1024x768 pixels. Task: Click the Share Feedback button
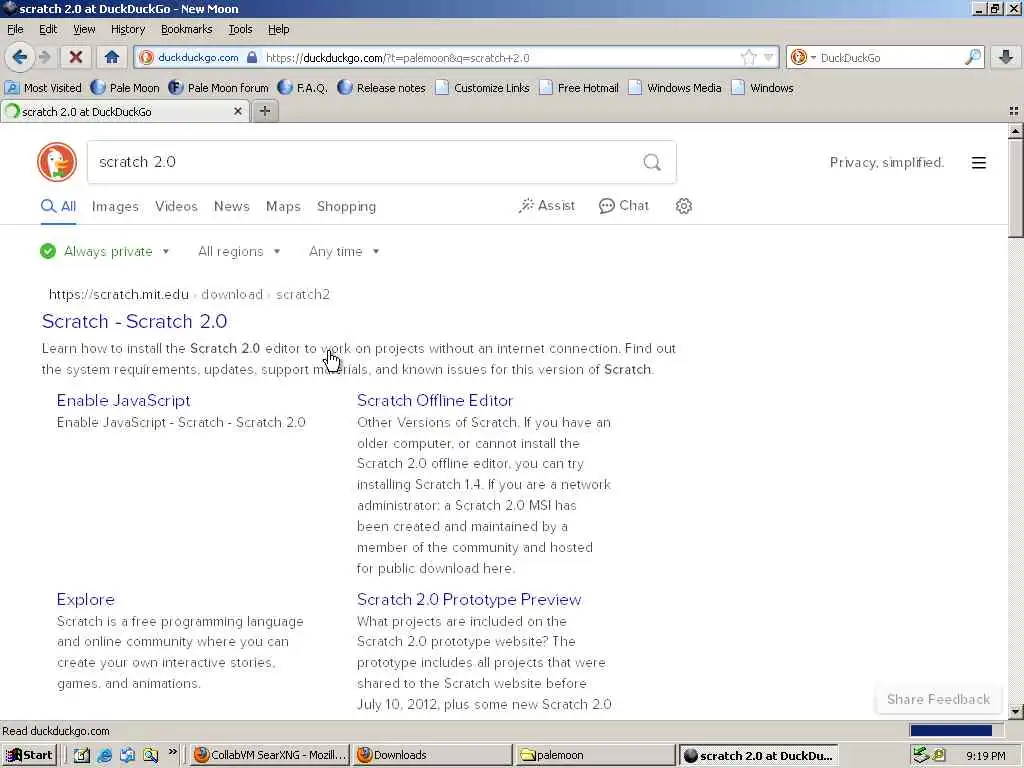[938, 699]
